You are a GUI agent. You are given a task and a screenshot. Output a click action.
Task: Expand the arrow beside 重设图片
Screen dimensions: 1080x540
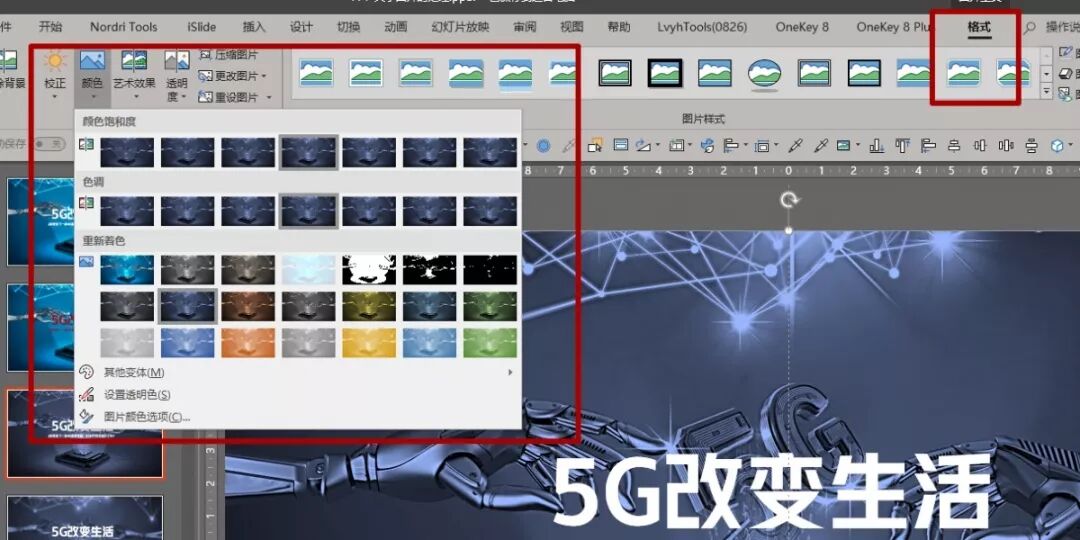coord(269,98)
